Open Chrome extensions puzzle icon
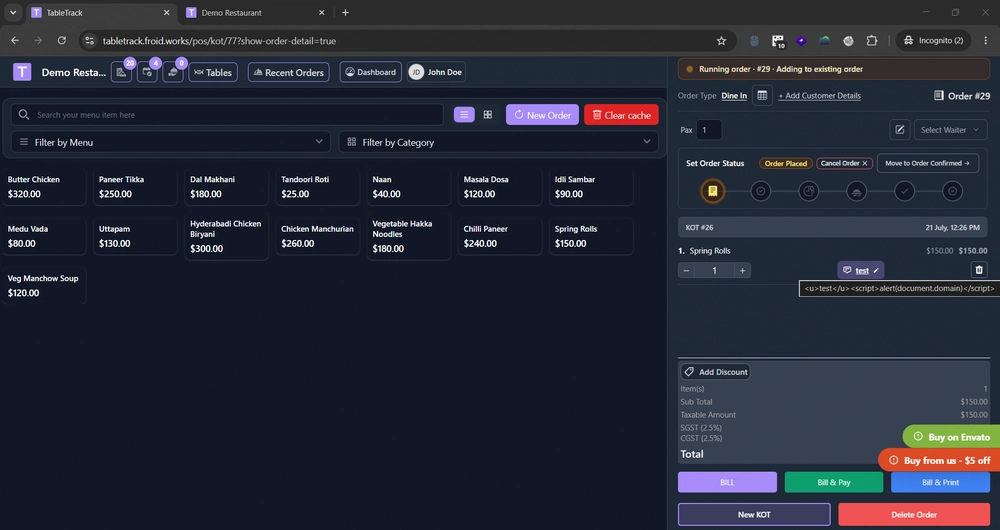The image size is (1000, 530). 872,41
